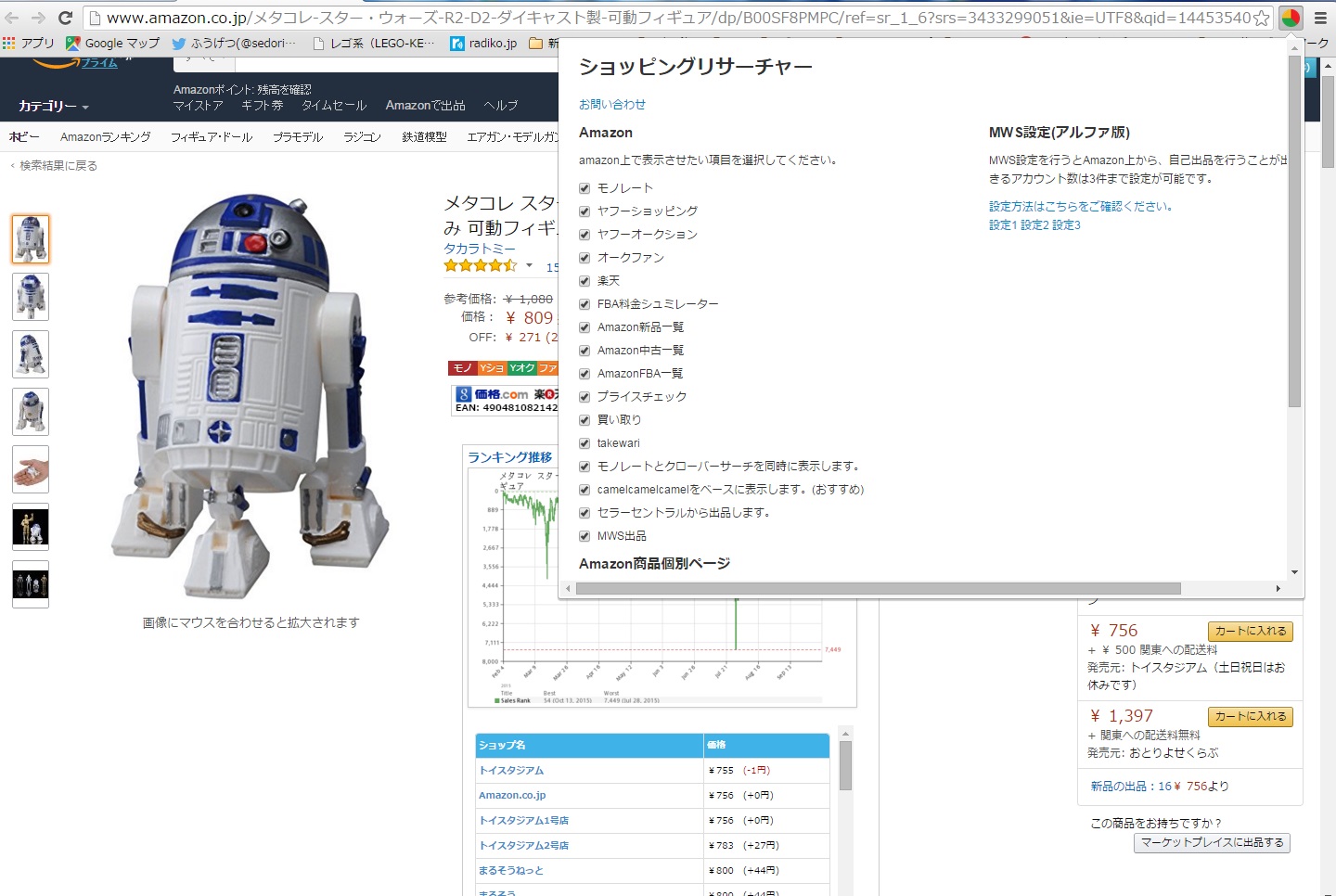Click お問い合わせ link in popup
The height and width of the screenshot is (896, 1336).
tap(612, 105)
